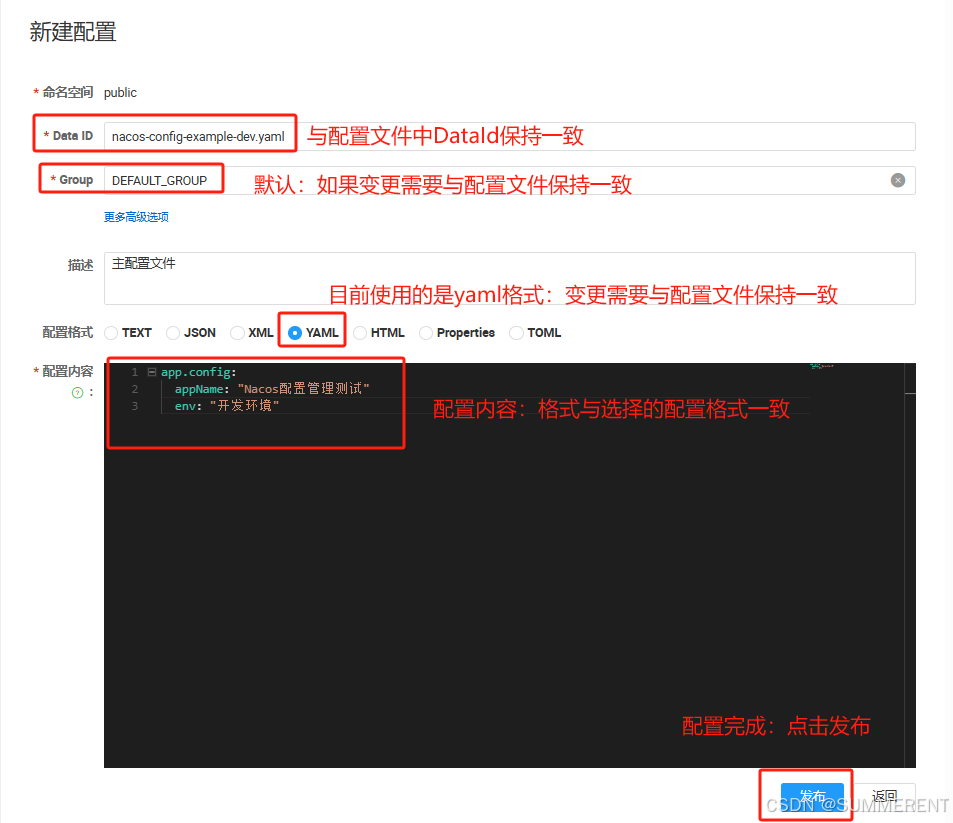953x823 pixels.
Task: Click the editor vertical scrollbar
Action: (x=910, y=565)
